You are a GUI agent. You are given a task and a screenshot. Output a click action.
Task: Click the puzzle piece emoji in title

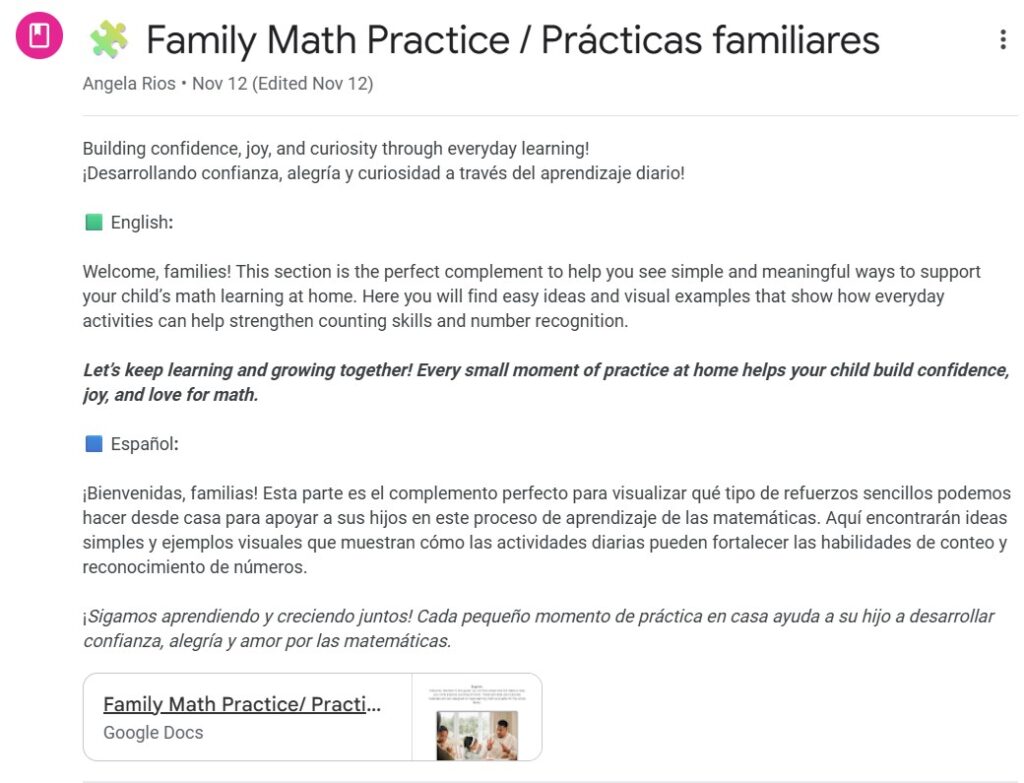[x=109, y=40]
